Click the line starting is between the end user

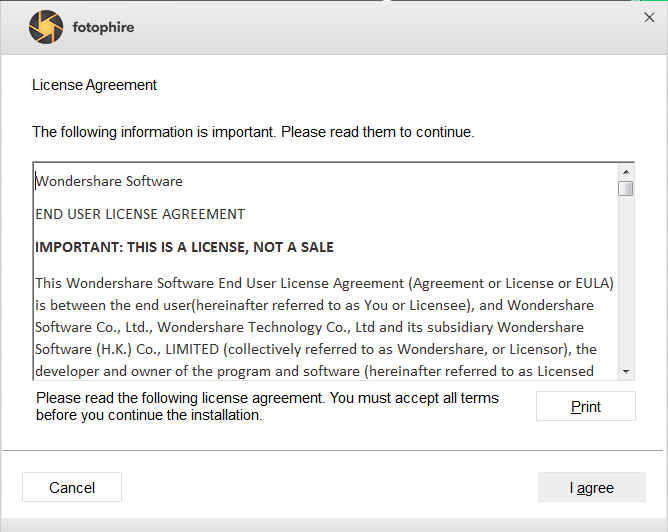click(x=314, y=305)
